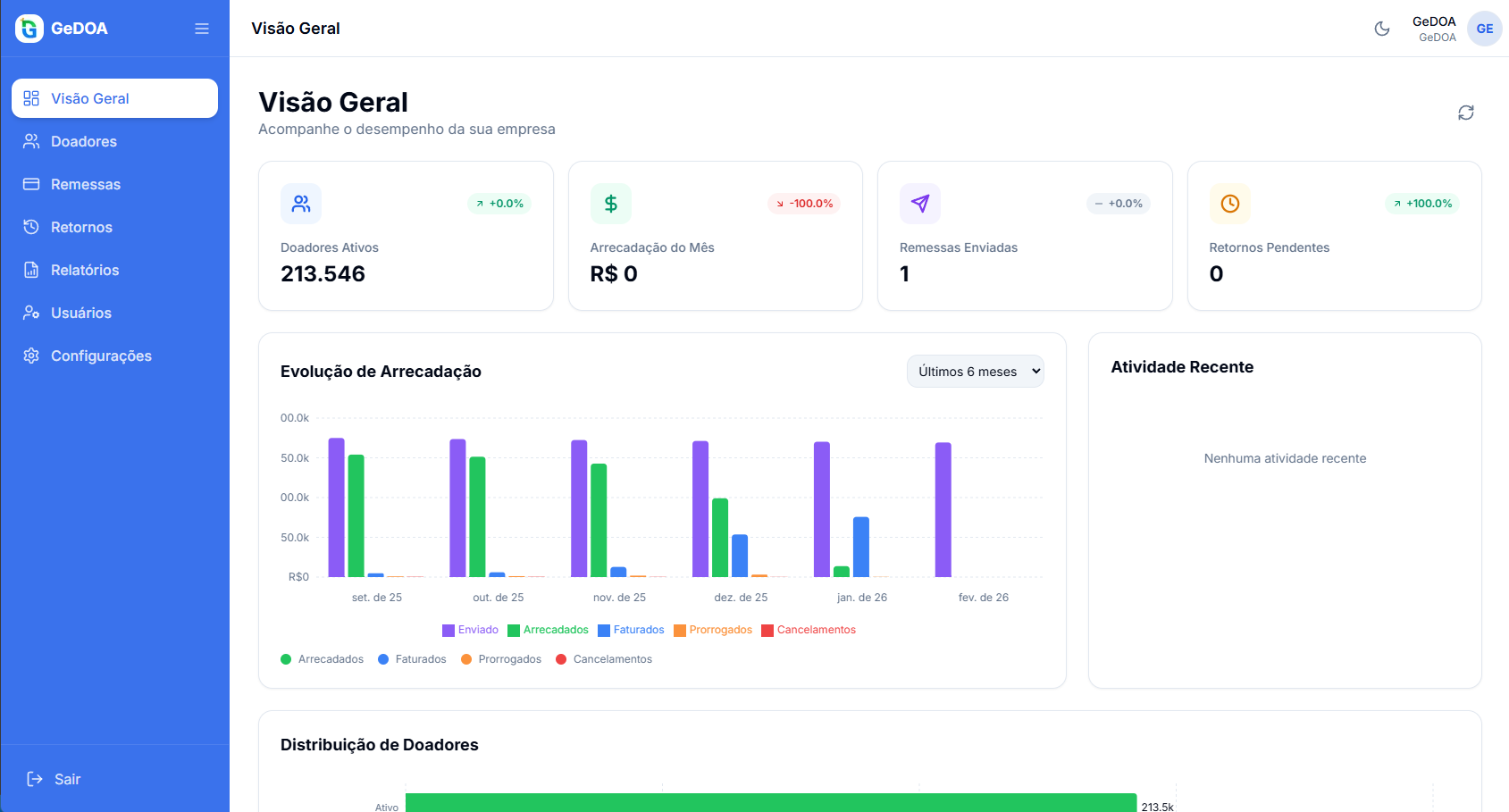Click the Arrecadação dollar sign icon
The width and height of the screenshot is (1509, 812).
pos(610,204)
